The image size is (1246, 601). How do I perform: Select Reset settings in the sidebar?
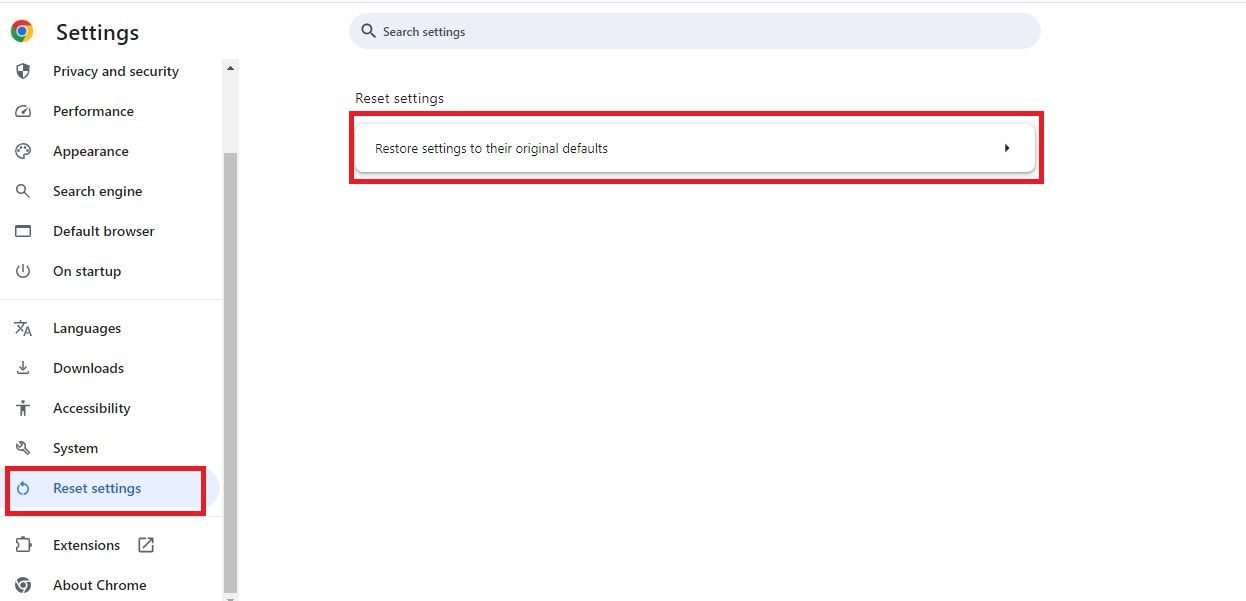coord(97,488)
